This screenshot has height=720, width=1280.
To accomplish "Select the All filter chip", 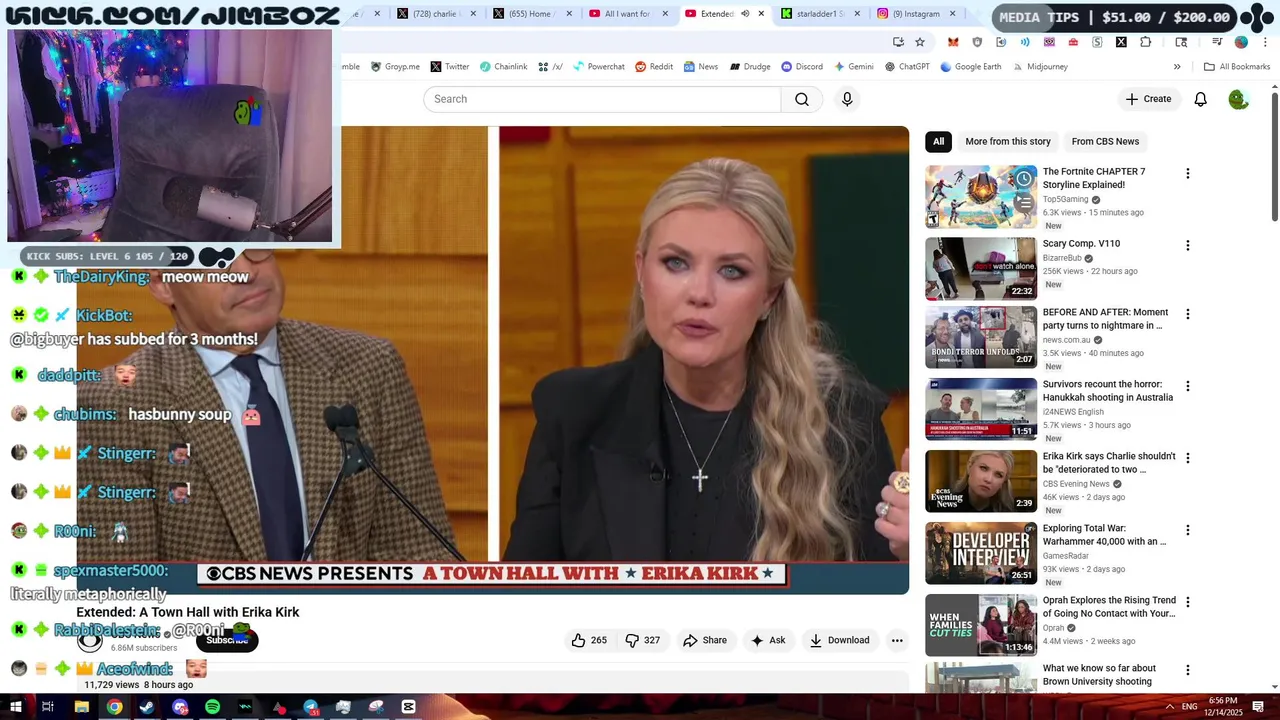I will (938, 141).
